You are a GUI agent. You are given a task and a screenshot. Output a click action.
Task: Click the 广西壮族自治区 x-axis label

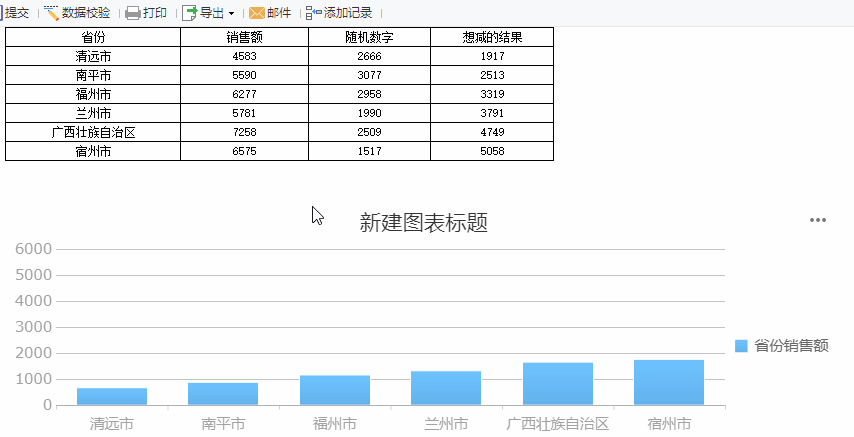click(558, 424)
